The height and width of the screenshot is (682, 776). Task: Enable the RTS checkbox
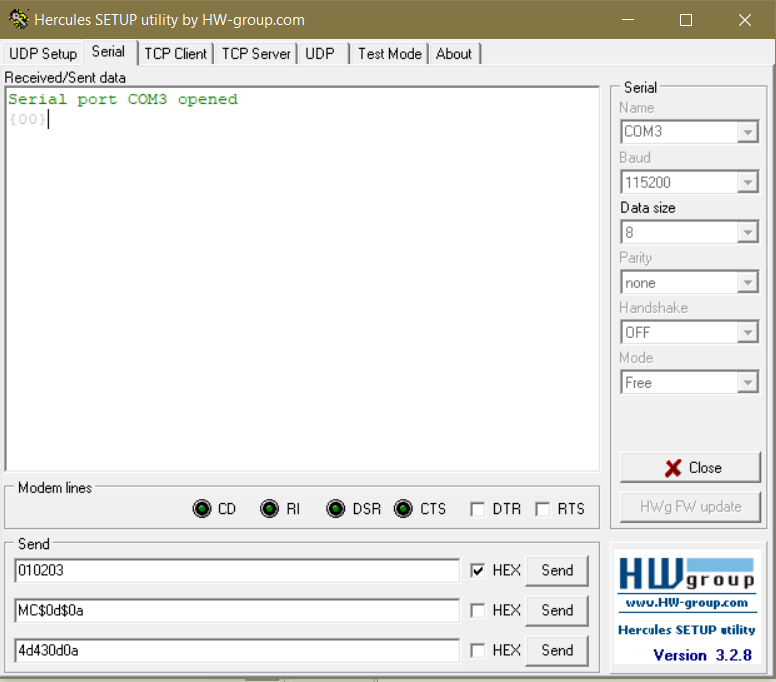[x=542, y=509]
